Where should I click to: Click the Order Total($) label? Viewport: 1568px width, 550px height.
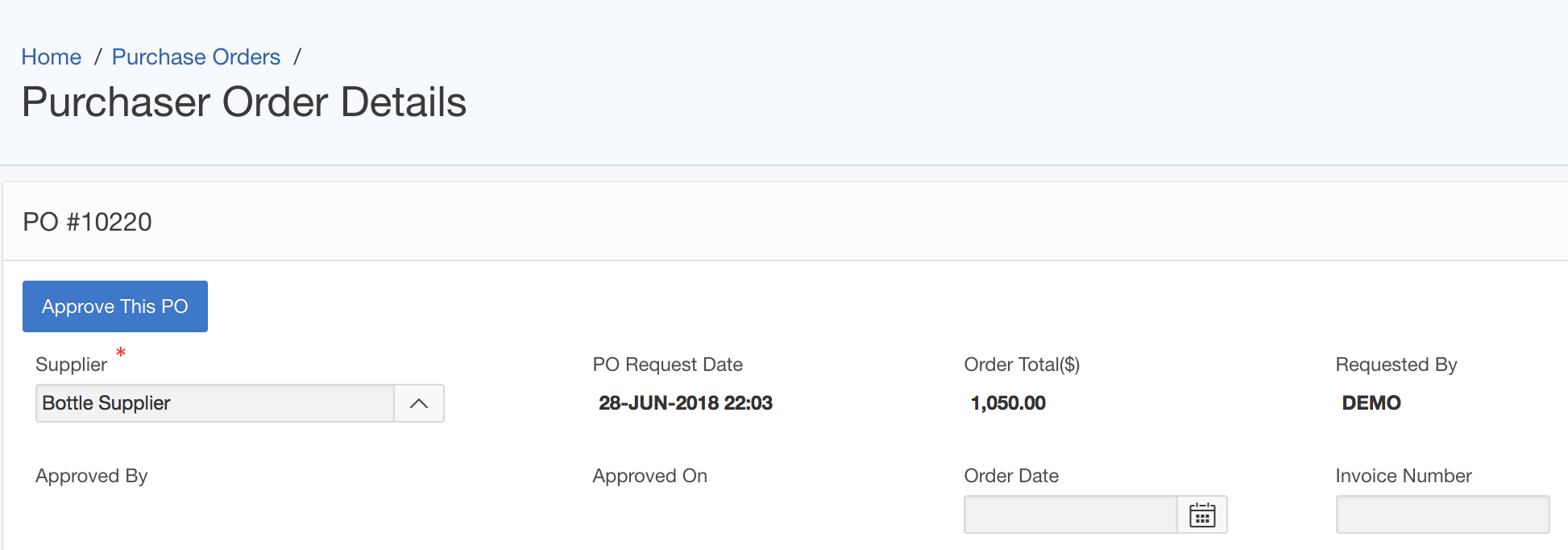(x=1022, y=365)
